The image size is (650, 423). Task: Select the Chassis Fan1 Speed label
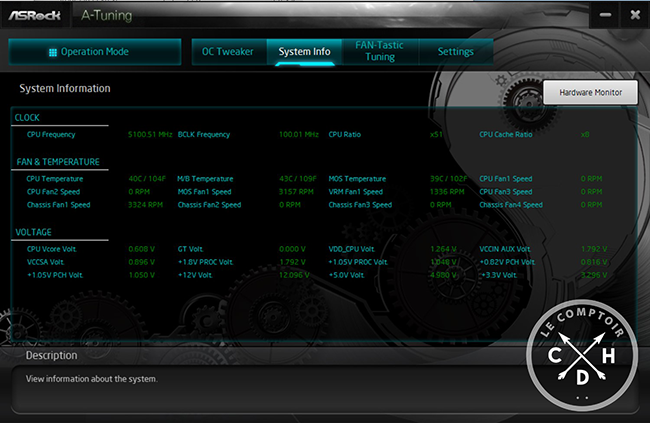tap(59, 204)
